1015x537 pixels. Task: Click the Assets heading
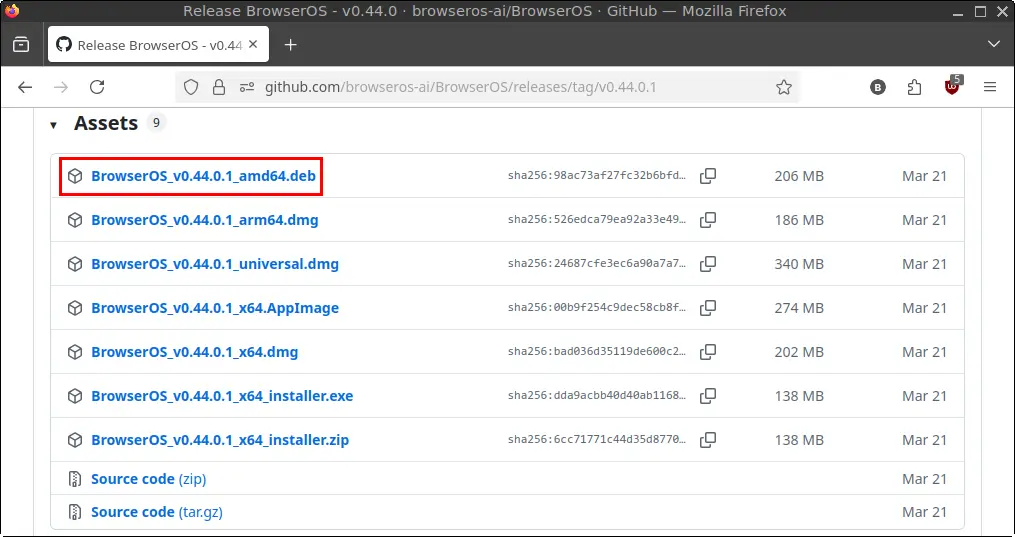pos(106,123)
